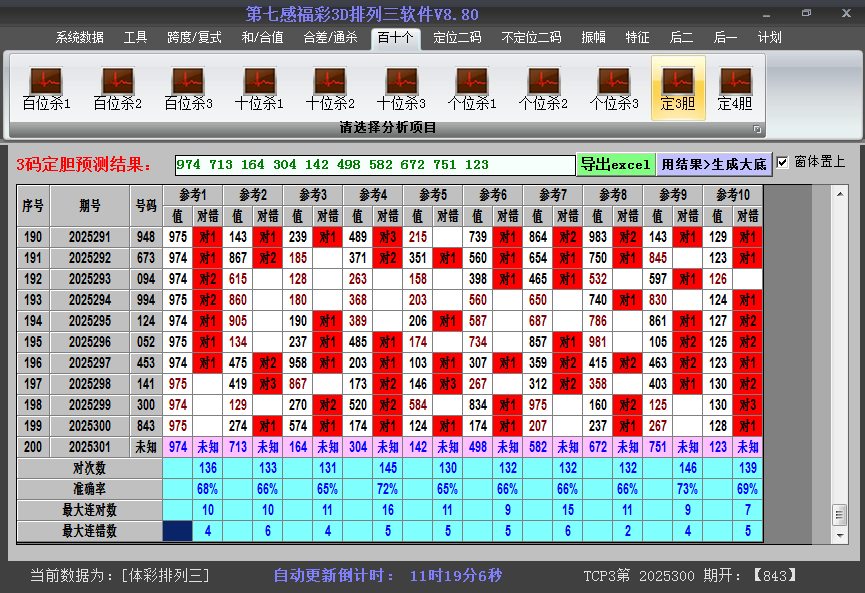Select the 个位杀1 analysis icon

tap(472, 88)
